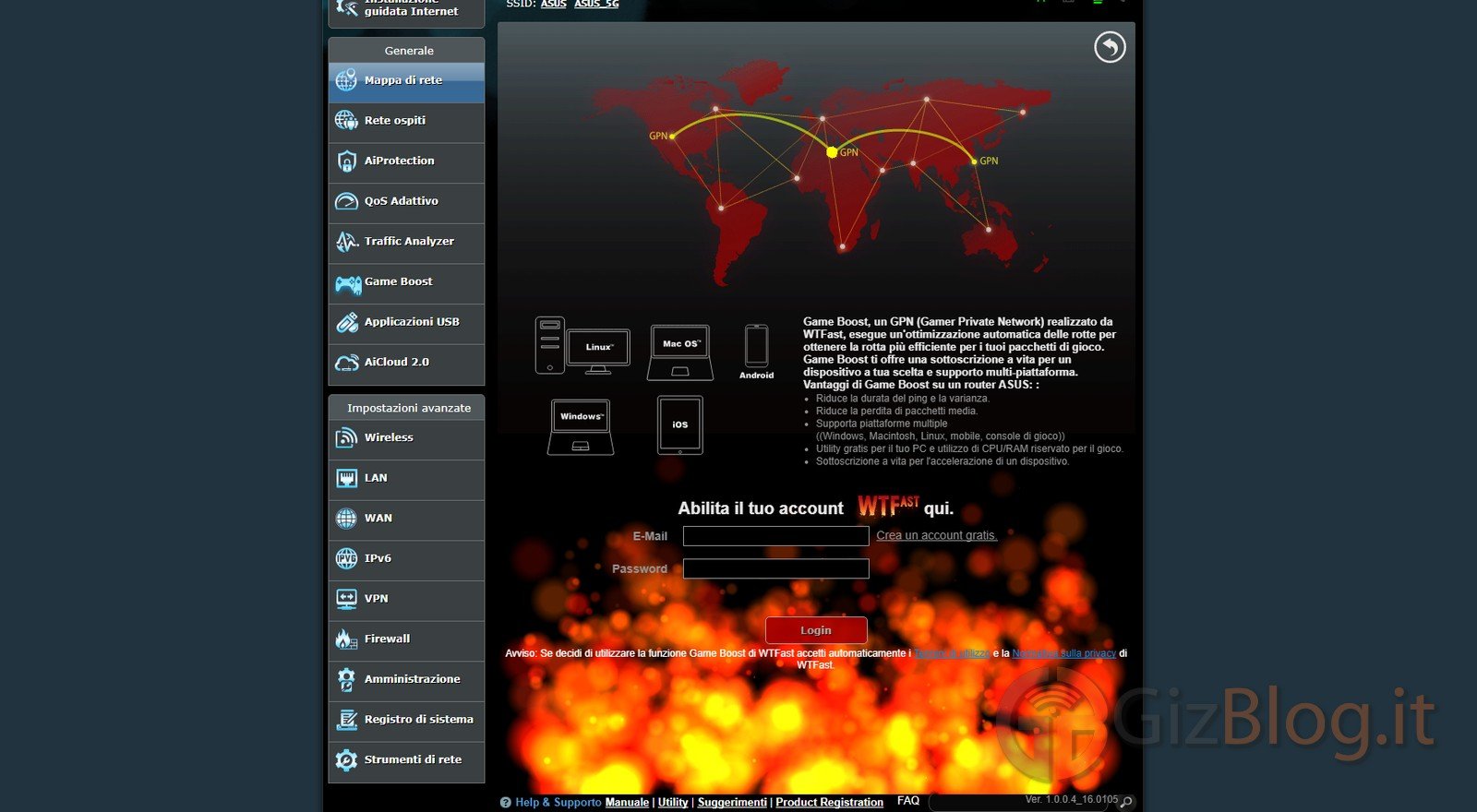Click the red Login button
This screenshot has width=1477, height=812.
coord(816,630)
